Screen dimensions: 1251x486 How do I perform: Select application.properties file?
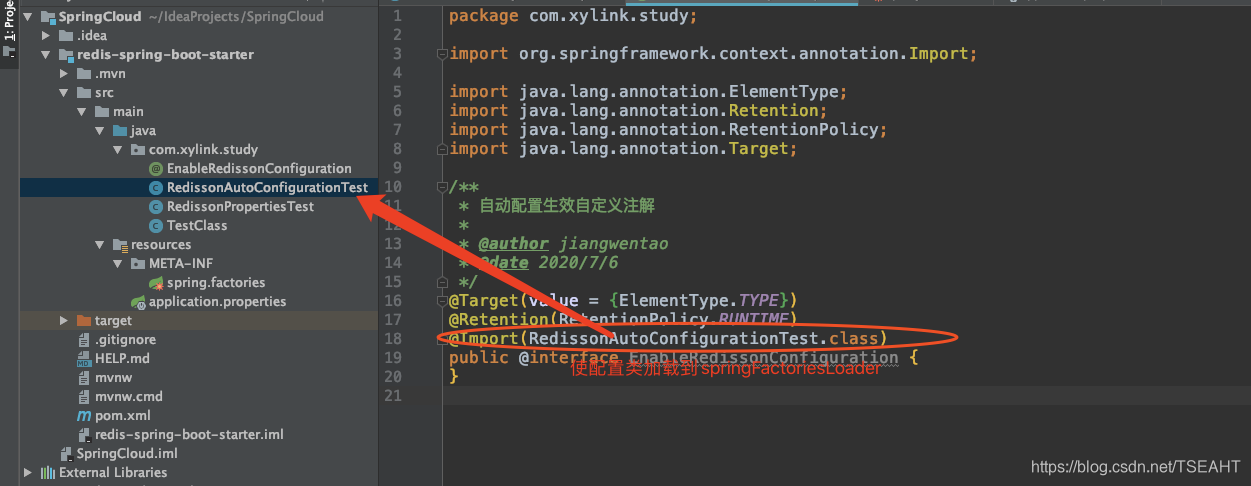(x=217, y=302)
